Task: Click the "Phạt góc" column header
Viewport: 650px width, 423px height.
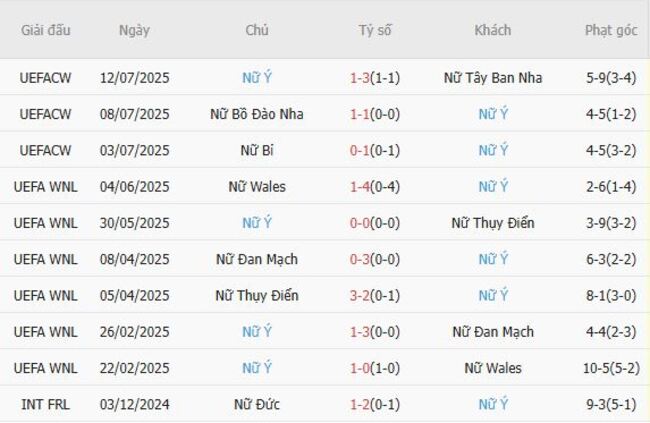Action: point(611,30)
